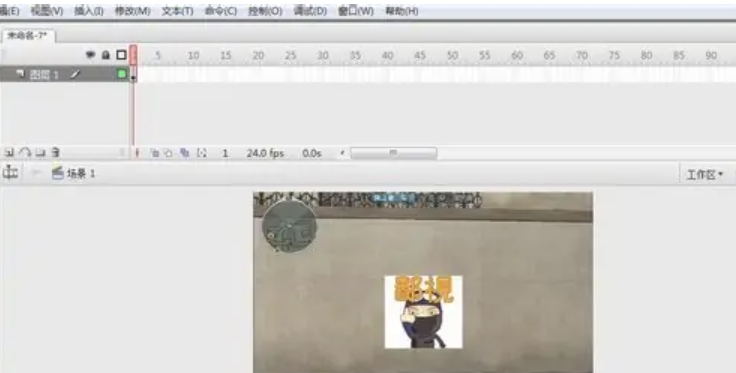The image size is (736, 373).
Task: Click the show/hide all layers eye icon
Action: [x=90, y=55]
